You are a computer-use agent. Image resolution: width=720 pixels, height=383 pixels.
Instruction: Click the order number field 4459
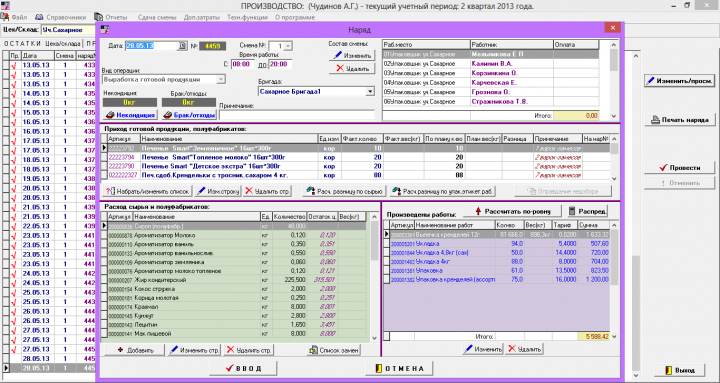(x=213, y=46)
